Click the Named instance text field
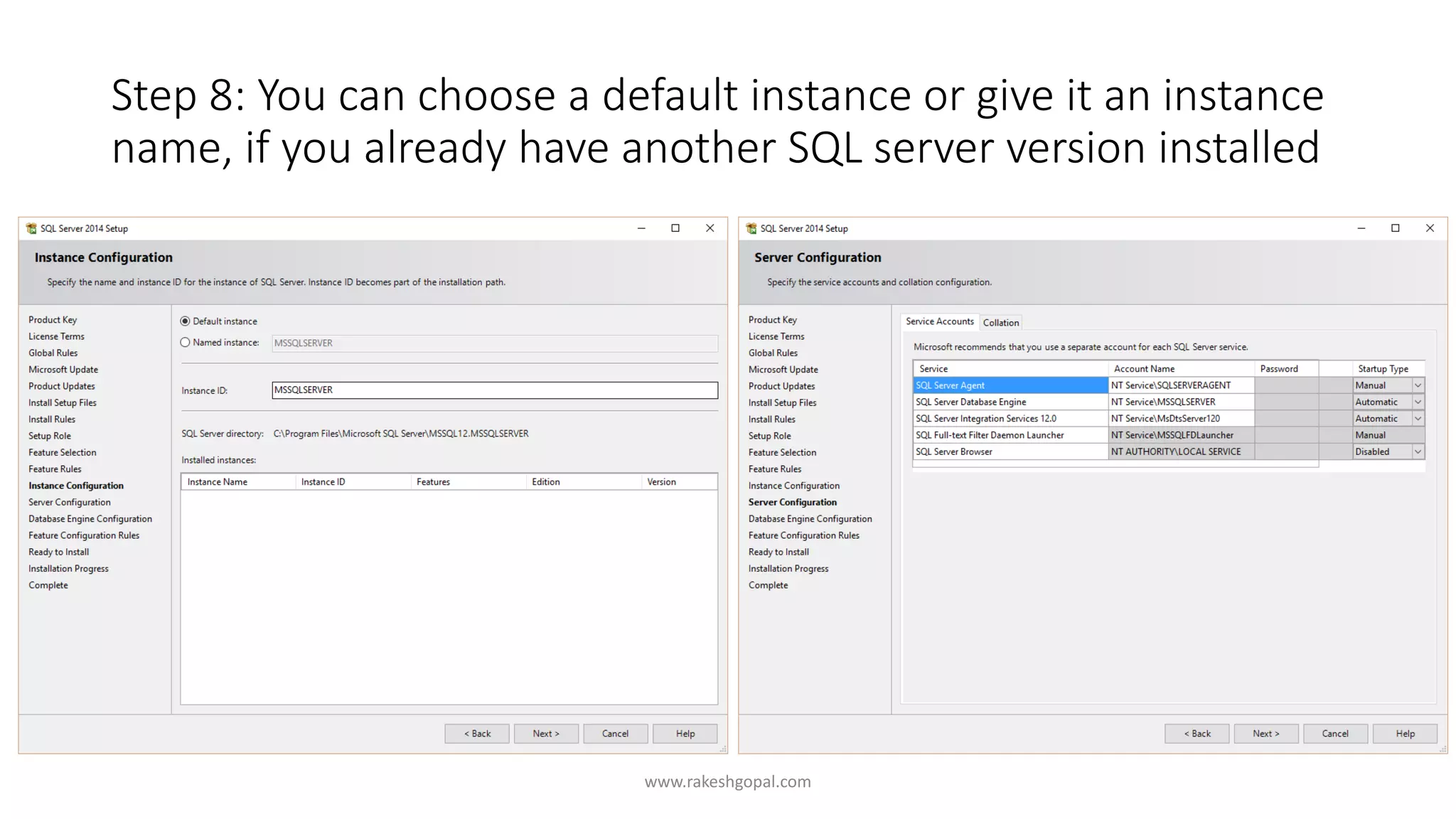Image resolution: width=1456 pixels, height=819 pixels. pos(495,343)
